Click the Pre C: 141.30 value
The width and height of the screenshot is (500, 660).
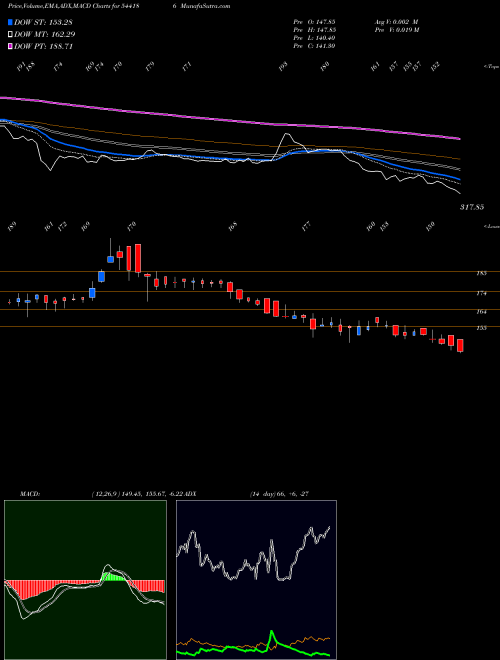coord(314,46)
